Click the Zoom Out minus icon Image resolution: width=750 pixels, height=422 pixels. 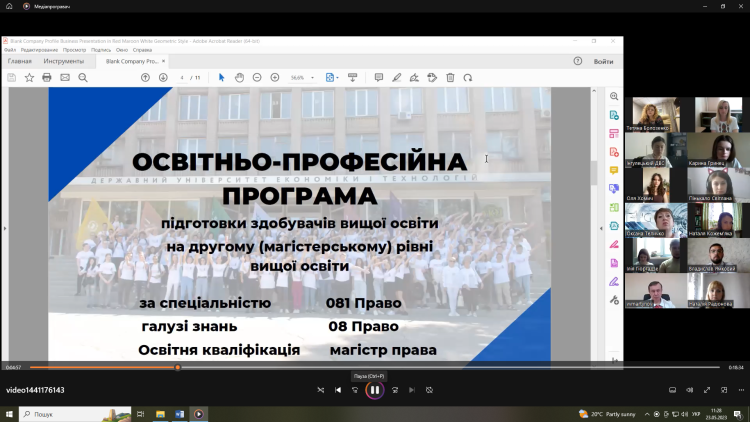(x=257, y=77)
